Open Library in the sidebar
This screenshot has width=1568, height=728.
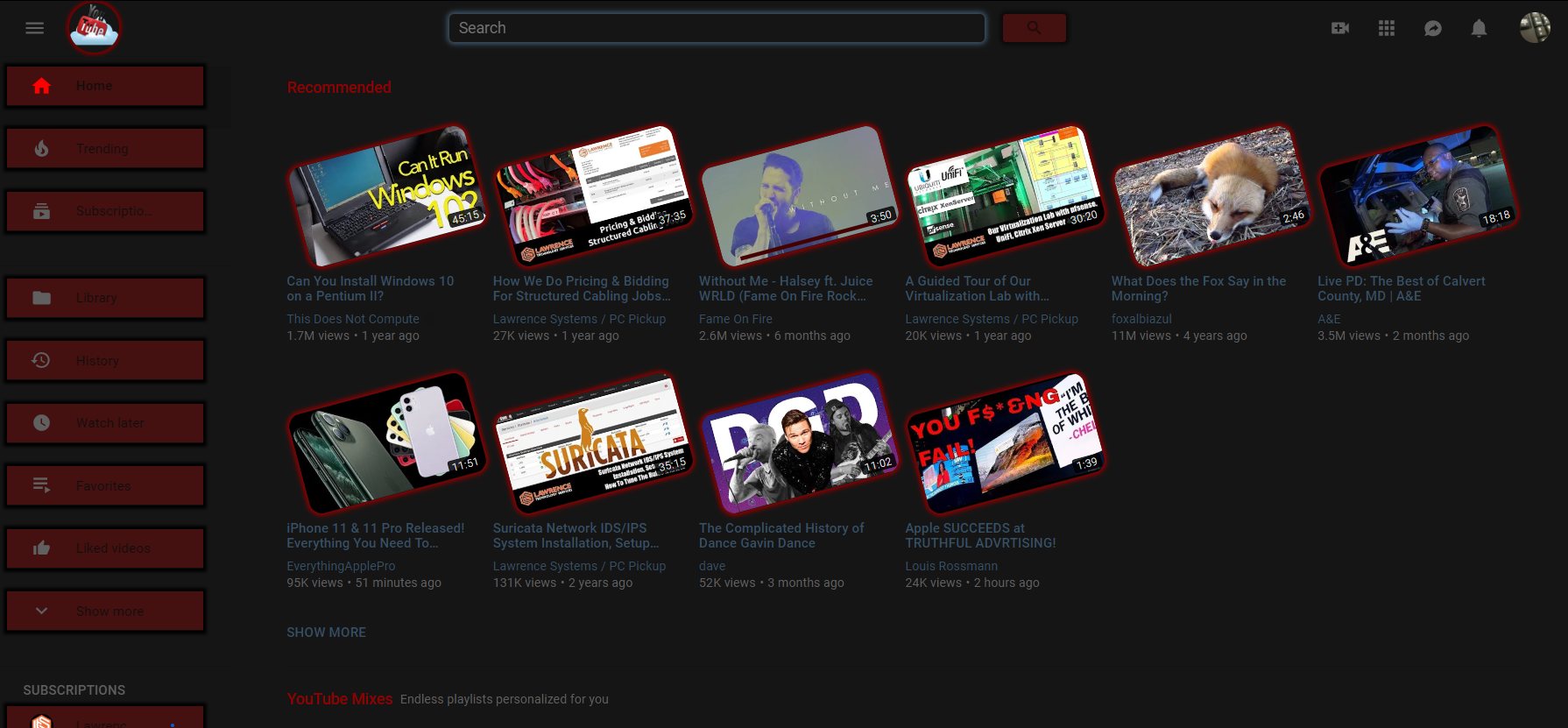point(105,298)
